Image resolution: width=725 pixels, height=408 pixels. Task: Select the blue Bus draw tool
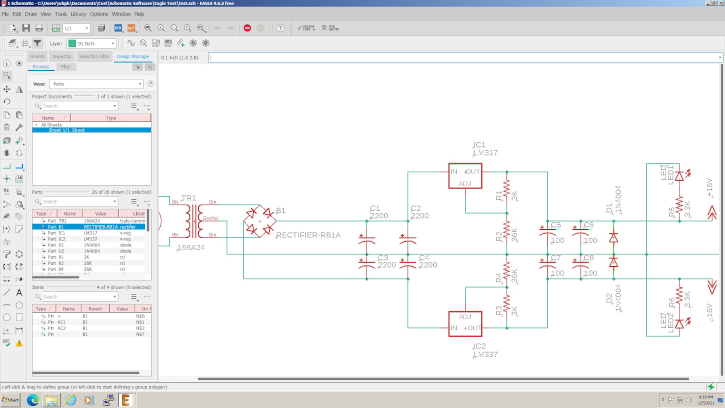pyautogui.click(x=19, y=167)
